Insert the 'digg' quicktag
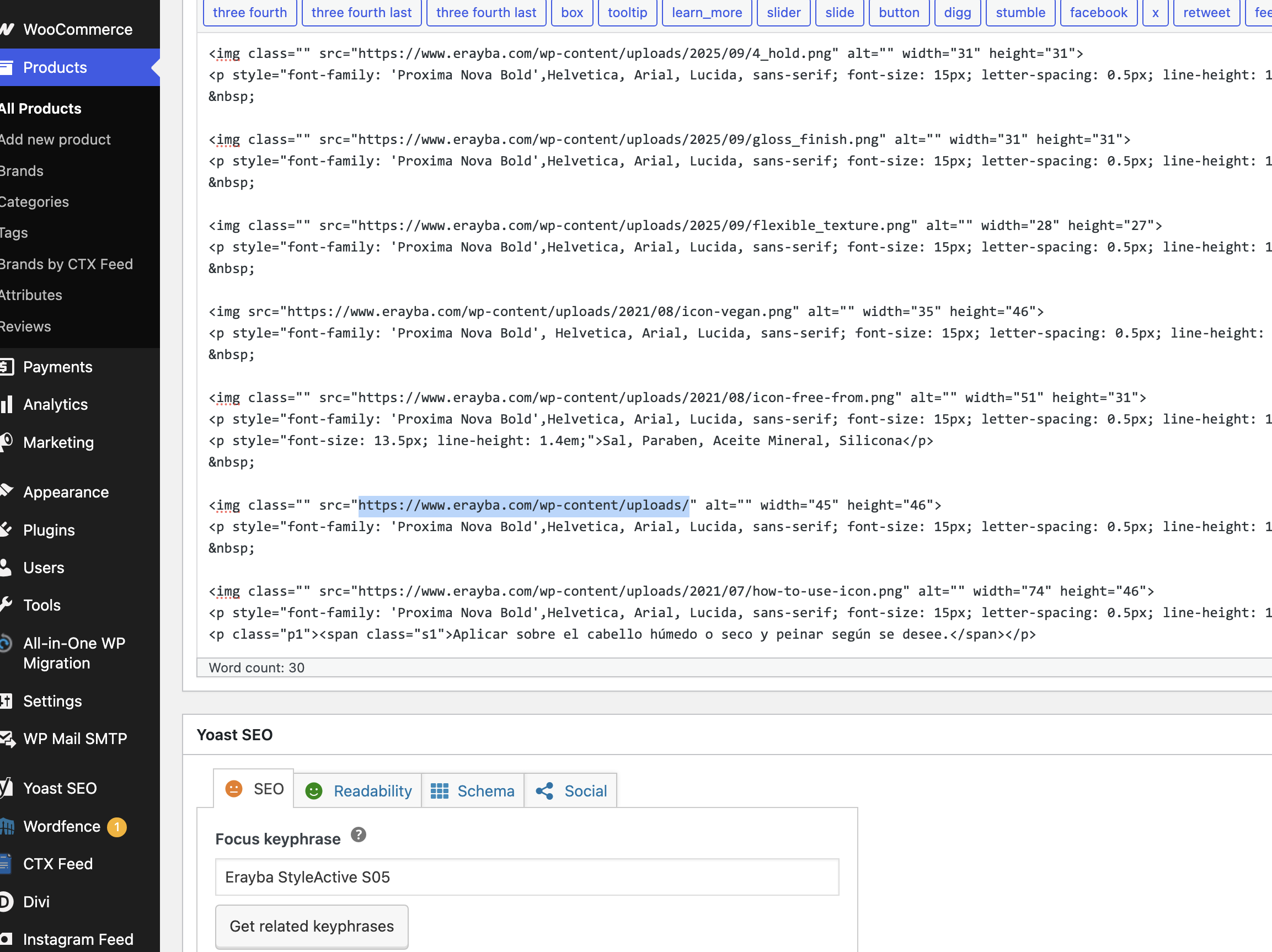 [958, 13]
